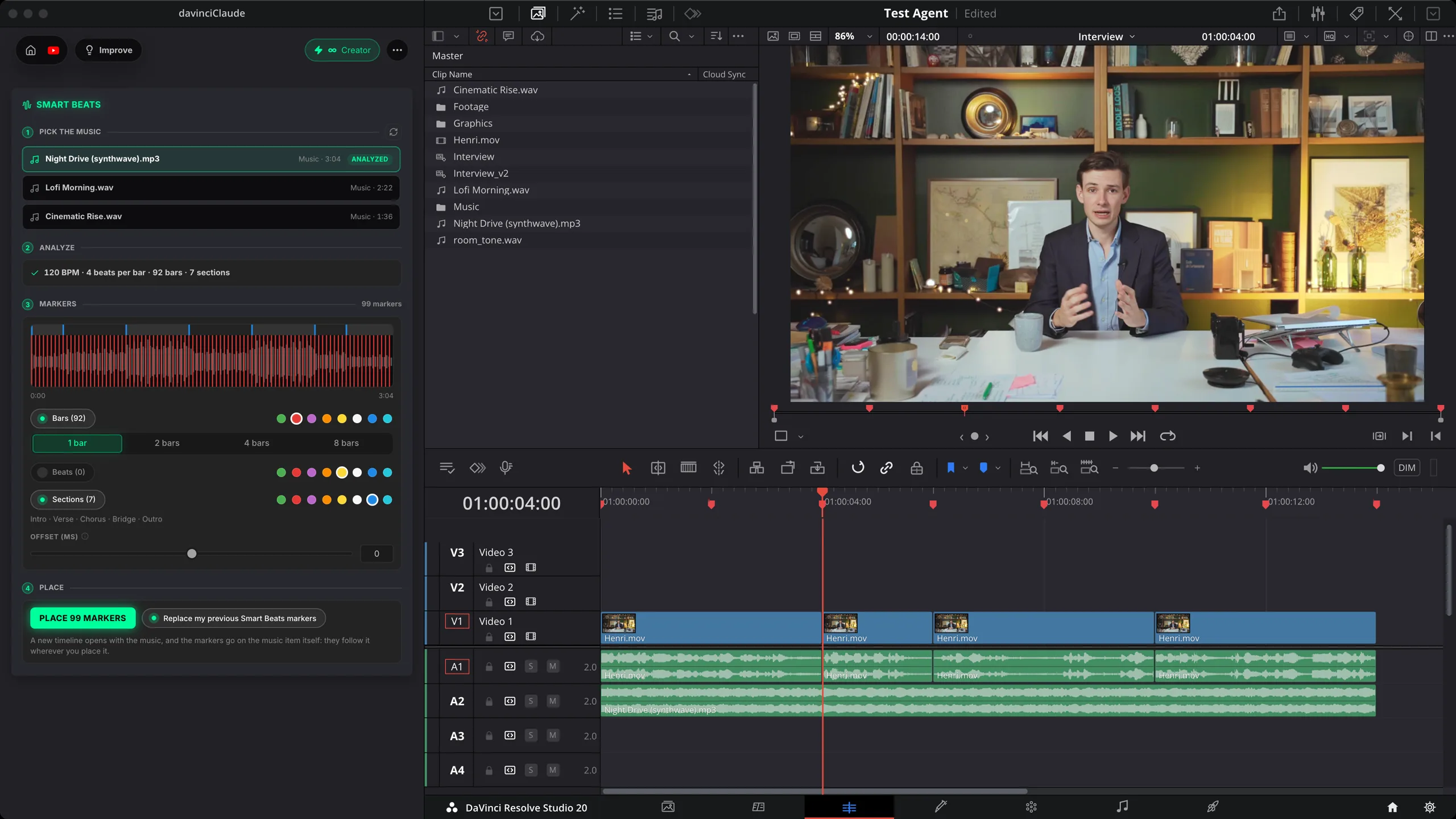The image size is (1456, 819).
Task: Activate the Blade Edit Mode tool
Action: (719, 468)
